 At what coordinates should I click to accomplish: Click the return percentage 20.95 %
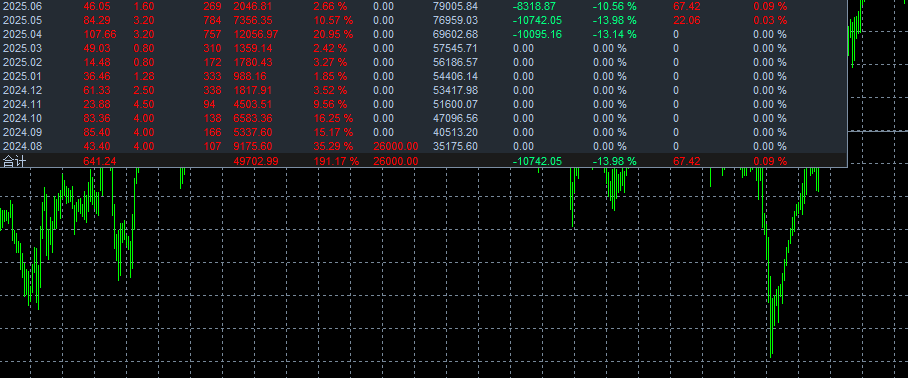click(333, 34)
